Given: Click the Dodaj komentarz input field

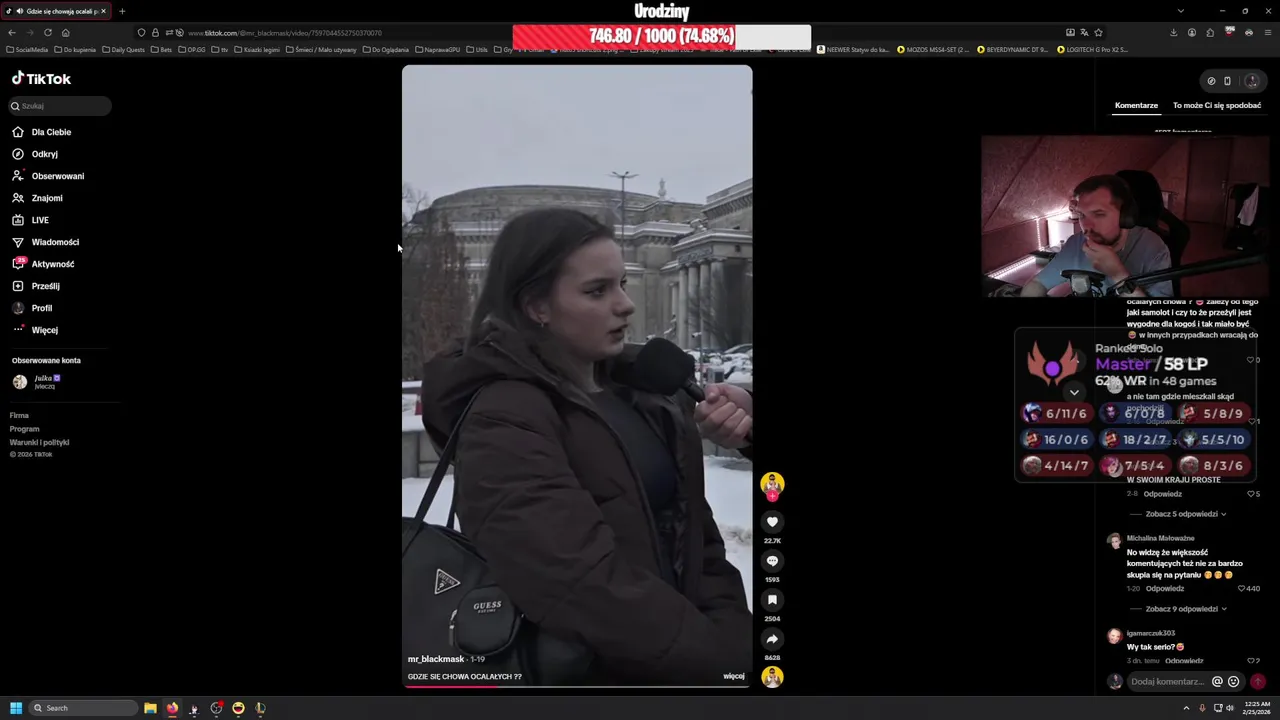Looking at the screenshot, I should (x=1168, y=682).
